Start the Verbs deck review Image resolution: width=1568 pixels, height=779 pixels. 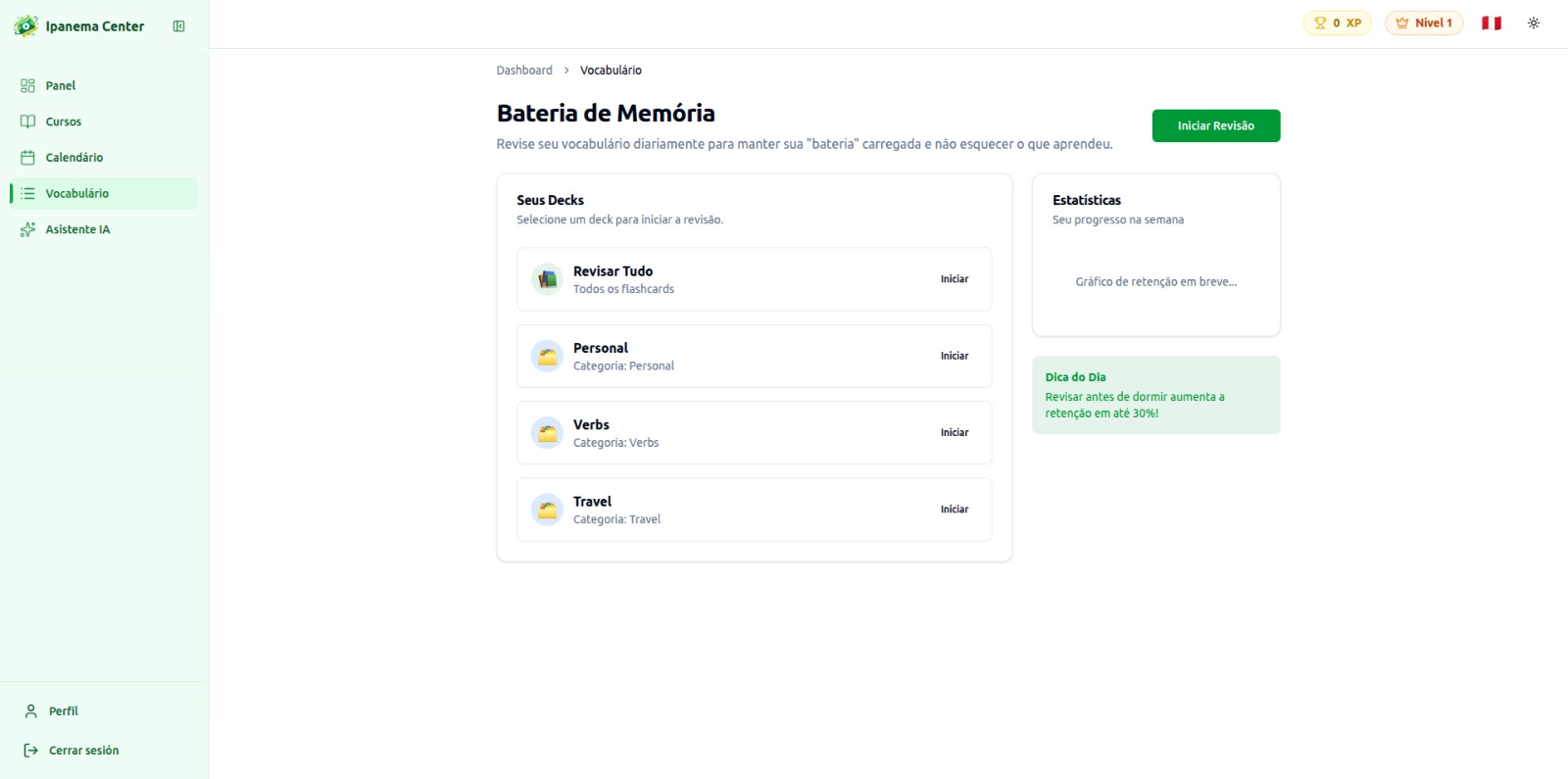click(x=954, y=433)
